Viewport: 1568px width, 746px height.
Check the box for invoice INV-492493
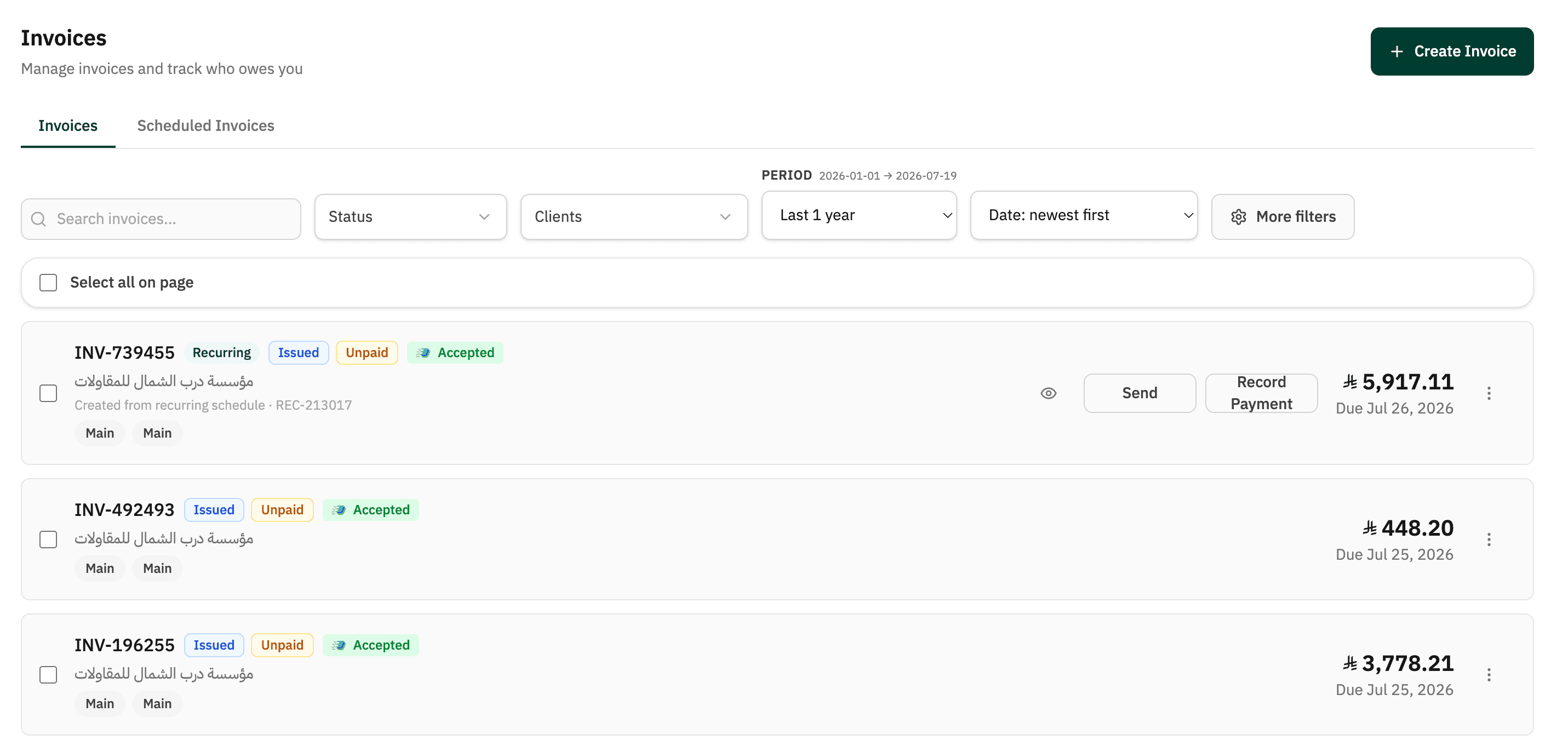pos(48,540)
